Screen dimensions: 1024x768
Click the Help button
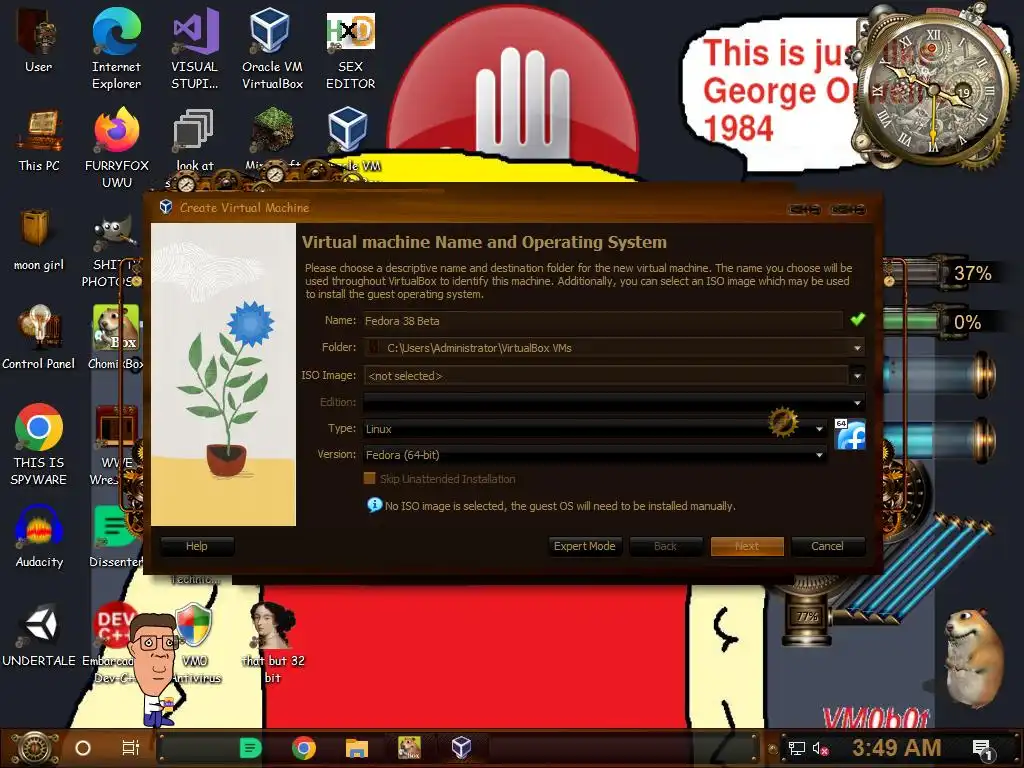coord(197,546)
